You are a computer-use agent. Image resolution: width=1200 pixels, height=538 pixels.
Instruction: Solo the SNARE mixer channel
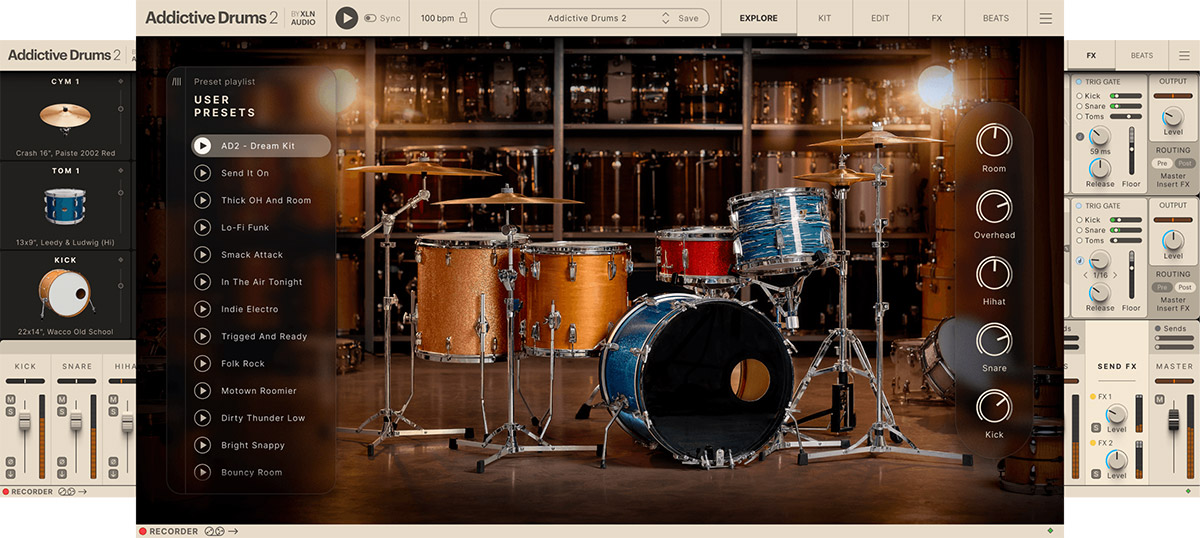point(62,412)
